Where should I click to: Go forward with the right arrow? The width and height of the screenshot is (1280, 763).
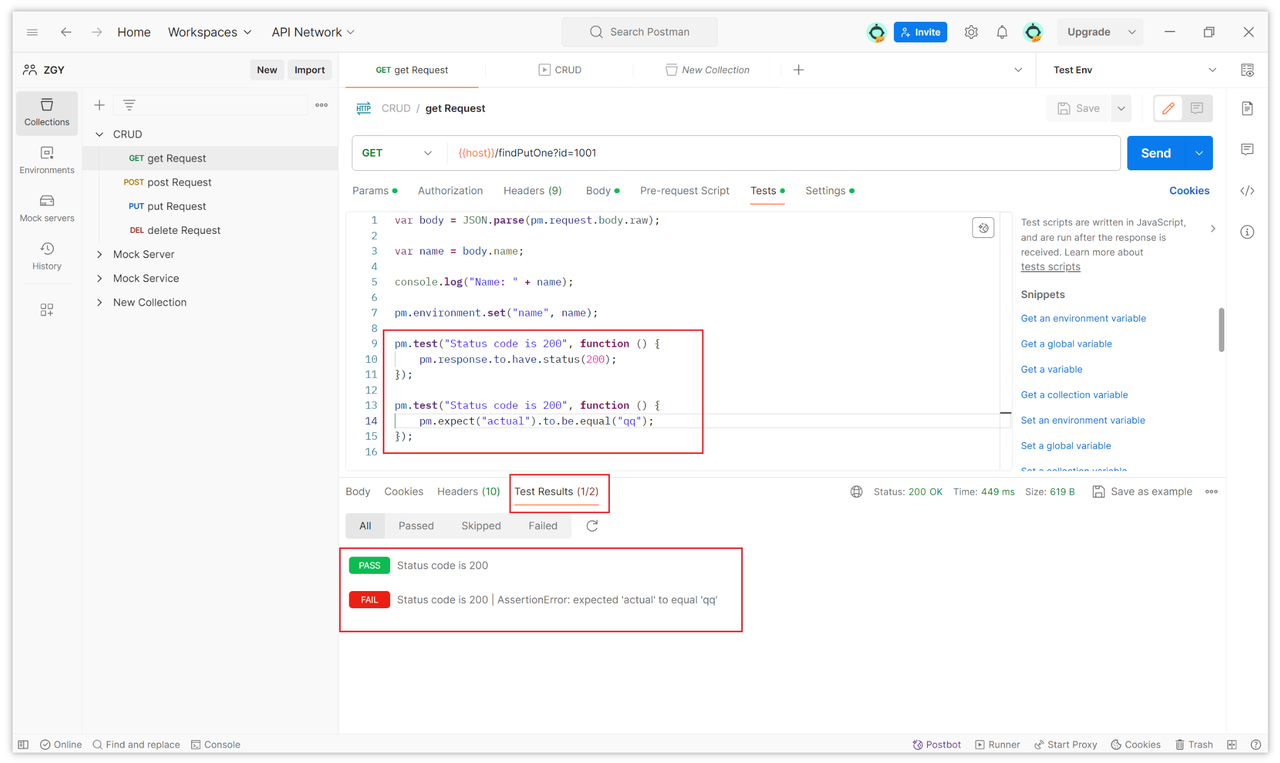97,32
